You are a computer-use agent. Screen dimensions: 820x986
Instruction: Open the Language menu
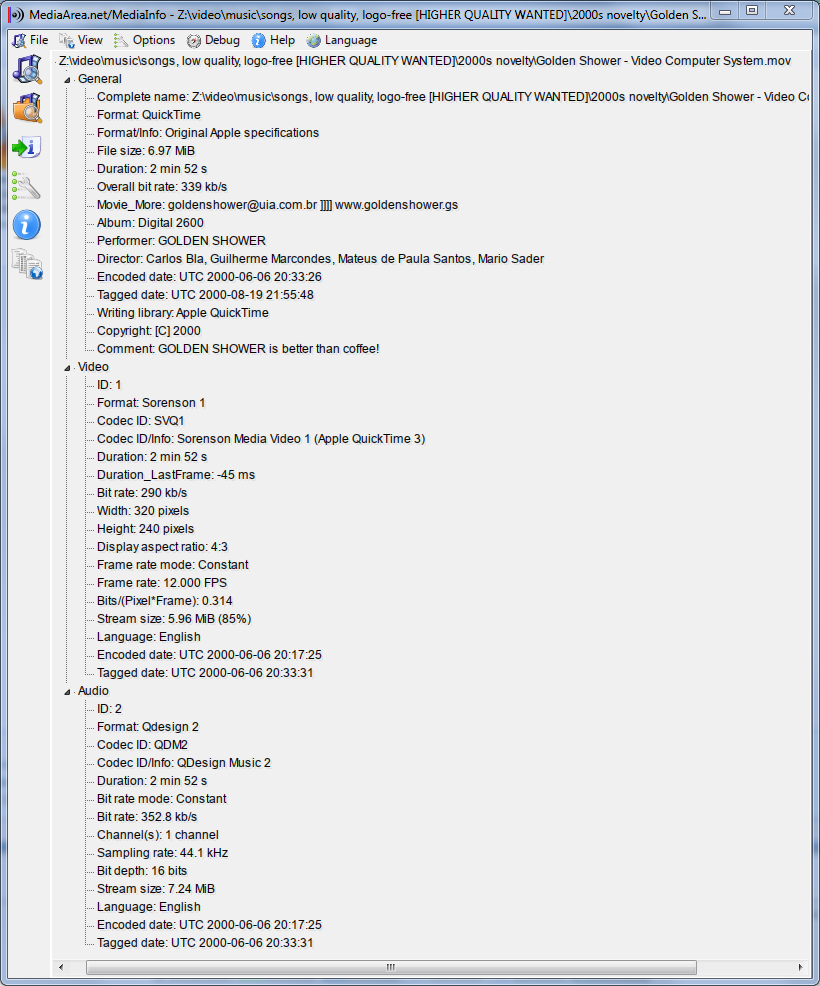342,40
